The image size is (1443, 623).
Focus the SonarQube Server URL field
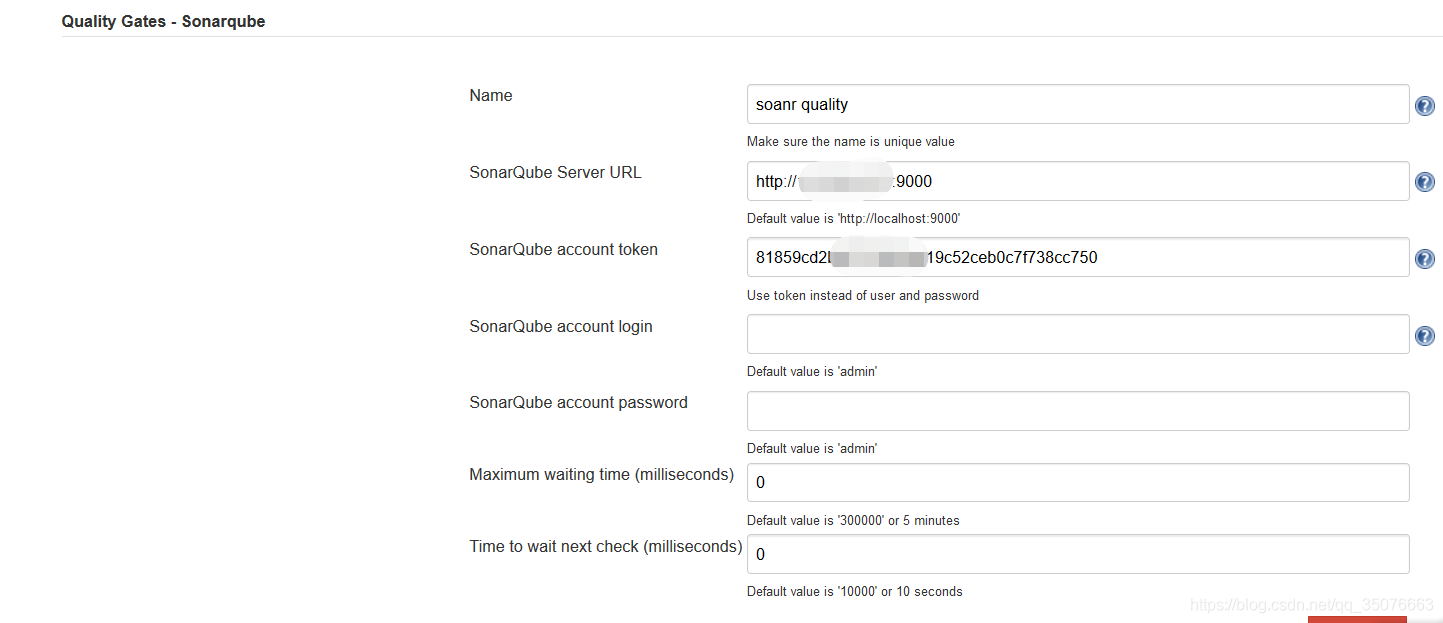coord(1078,181)
